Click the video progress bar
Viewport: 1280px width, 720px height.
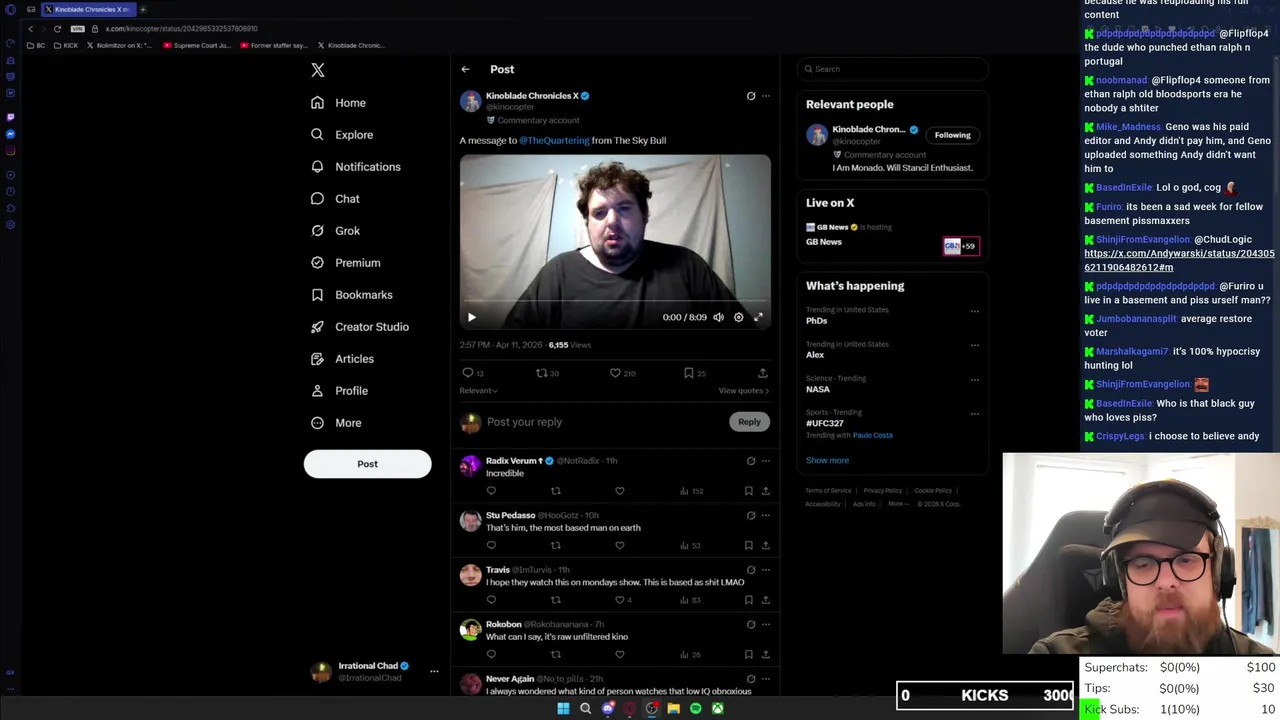pos(615,301)
